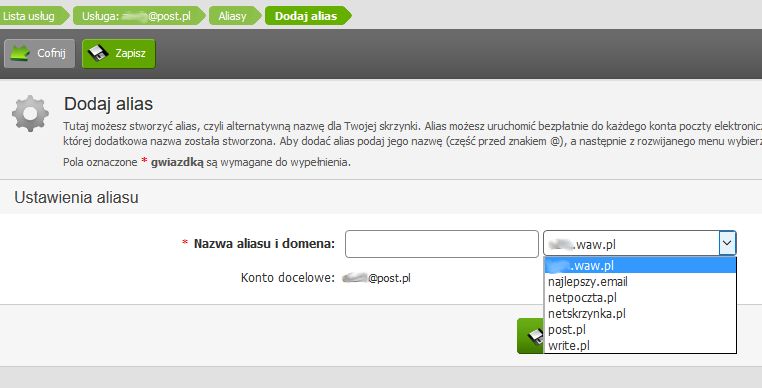Focus the alias name input field

442,244
